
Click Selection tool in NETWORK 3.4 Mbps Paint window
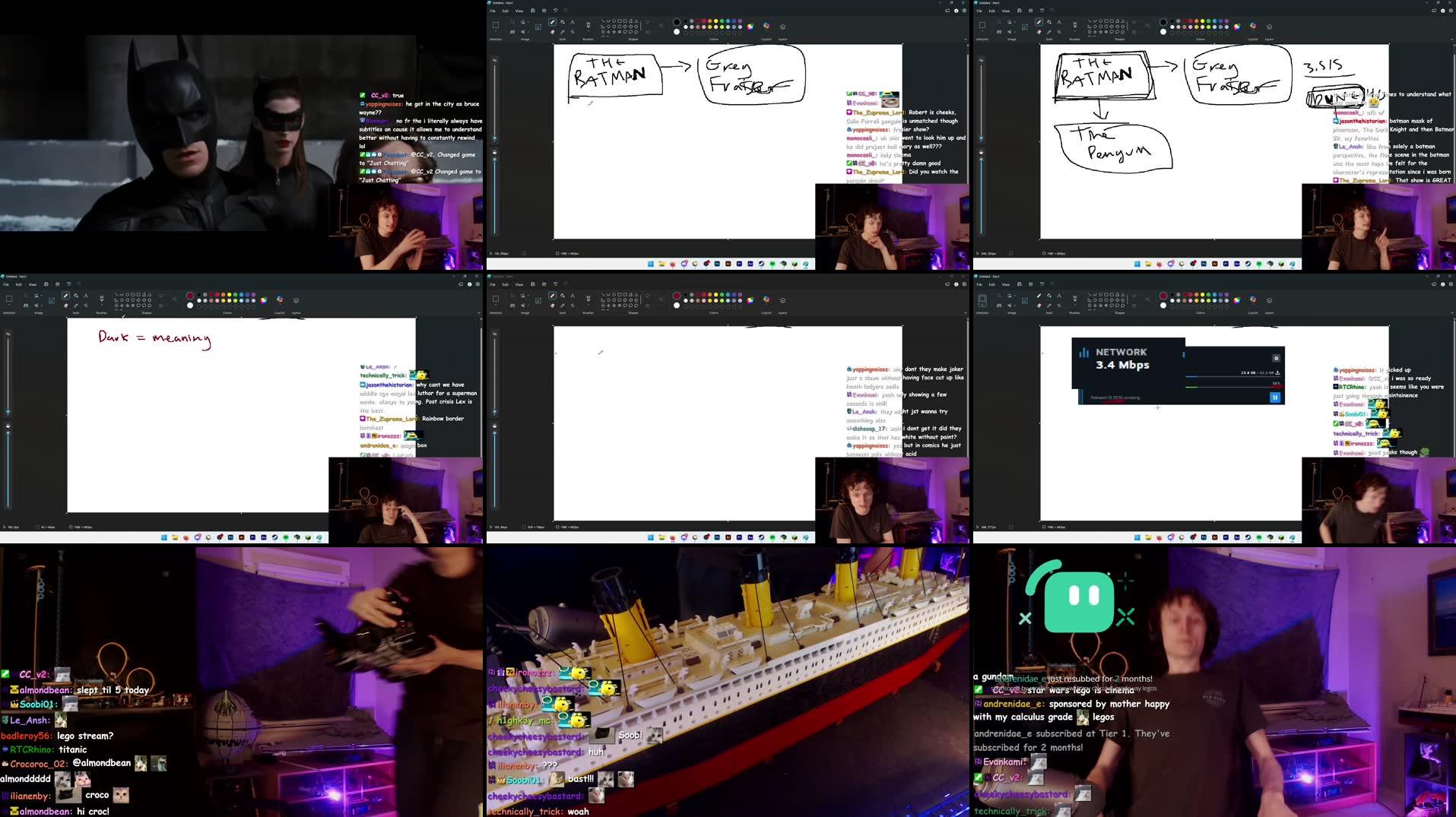click(982, 299)
